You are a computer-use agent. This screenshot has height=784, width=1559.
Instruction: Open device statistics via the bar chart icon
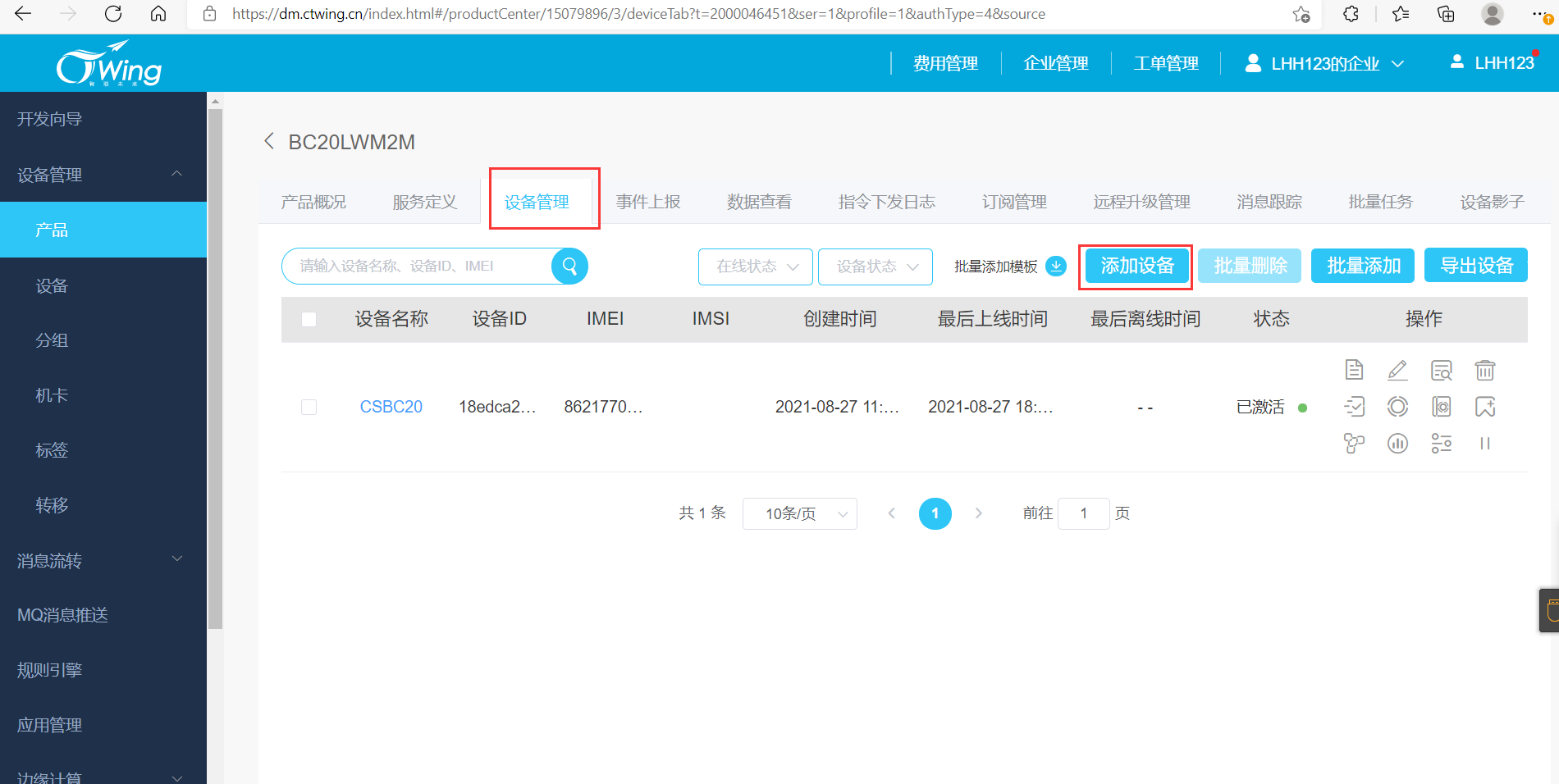point(1397,443)
